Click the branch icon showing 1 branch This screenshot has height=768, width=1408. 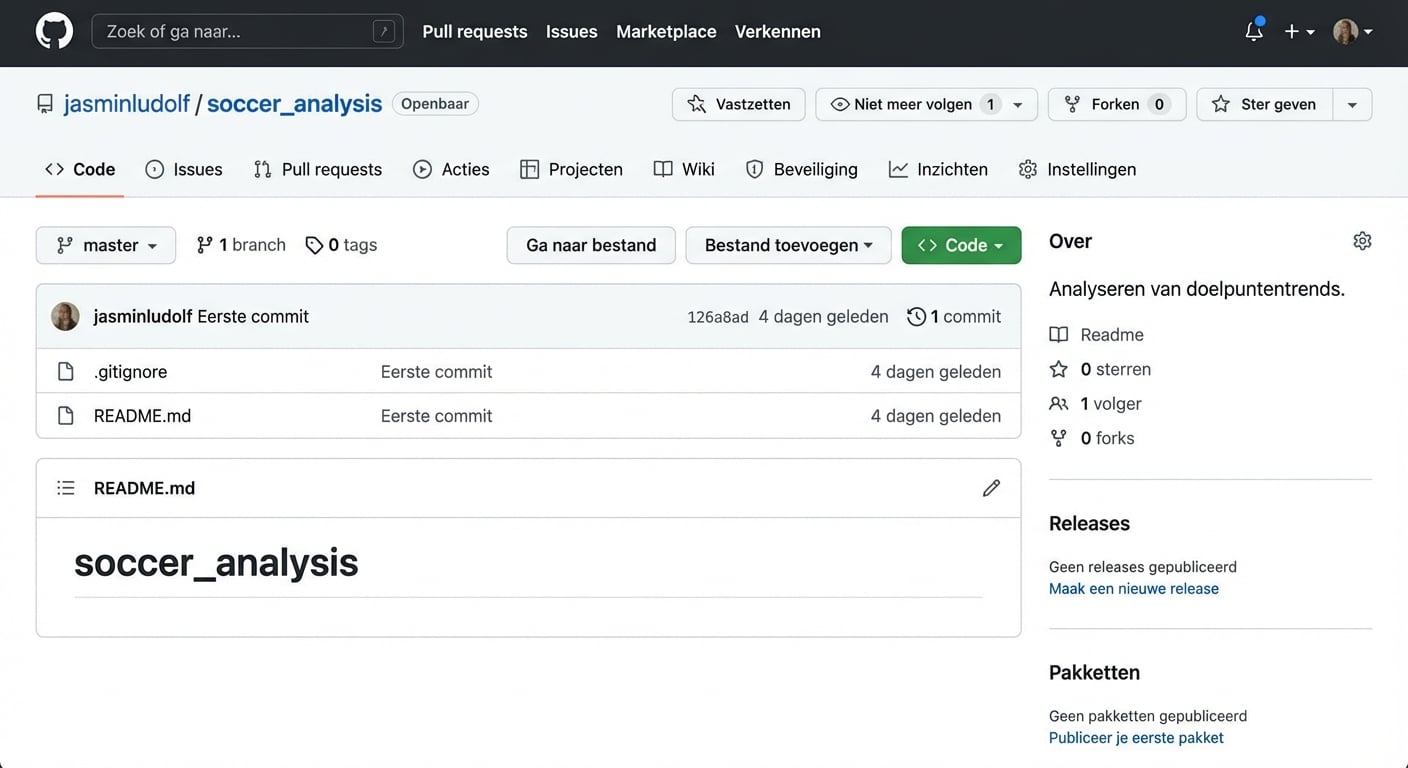click(205, 245)
